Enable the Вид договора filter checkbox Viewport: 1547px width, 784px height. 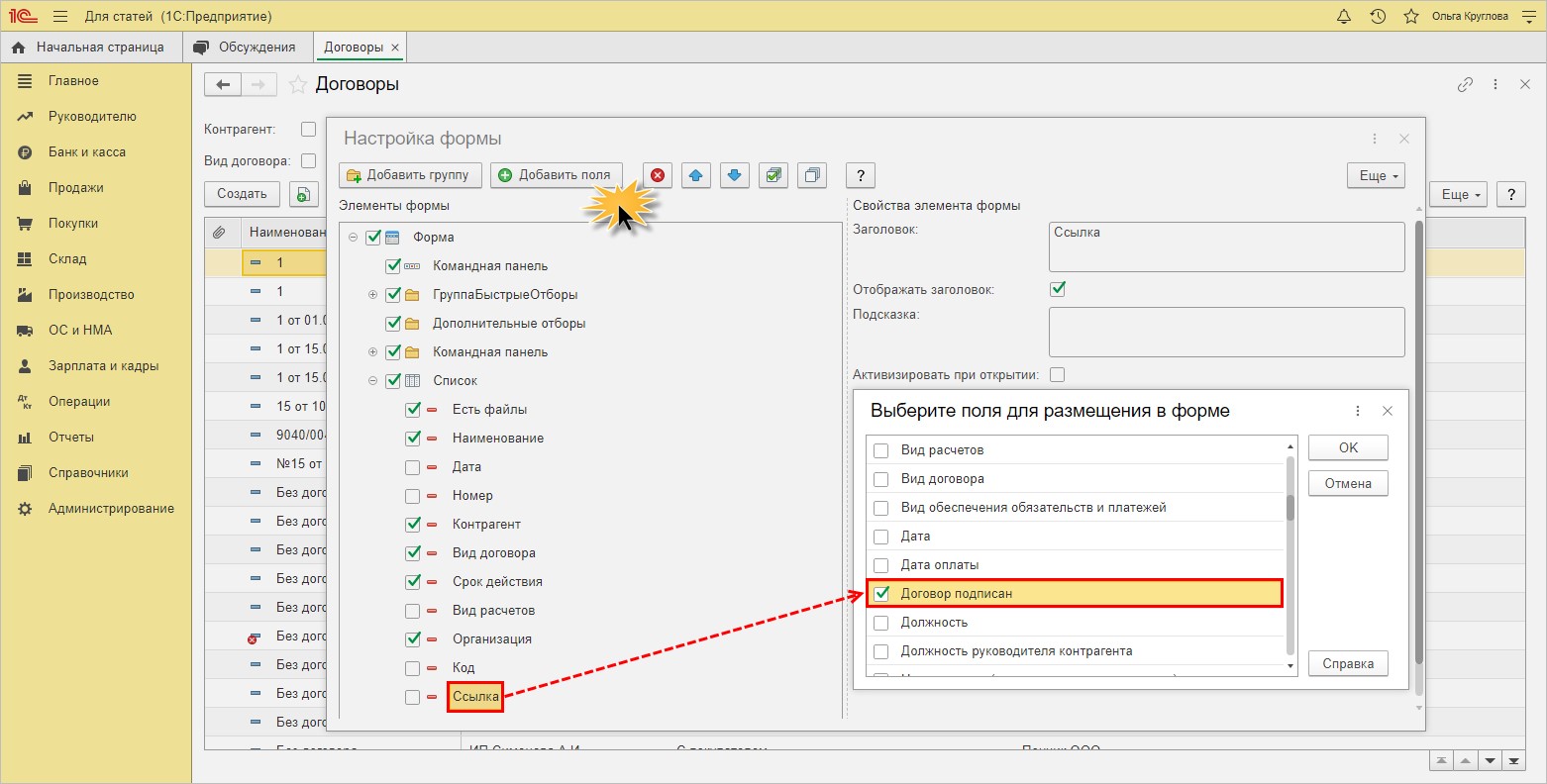click(x=308, y=161)
